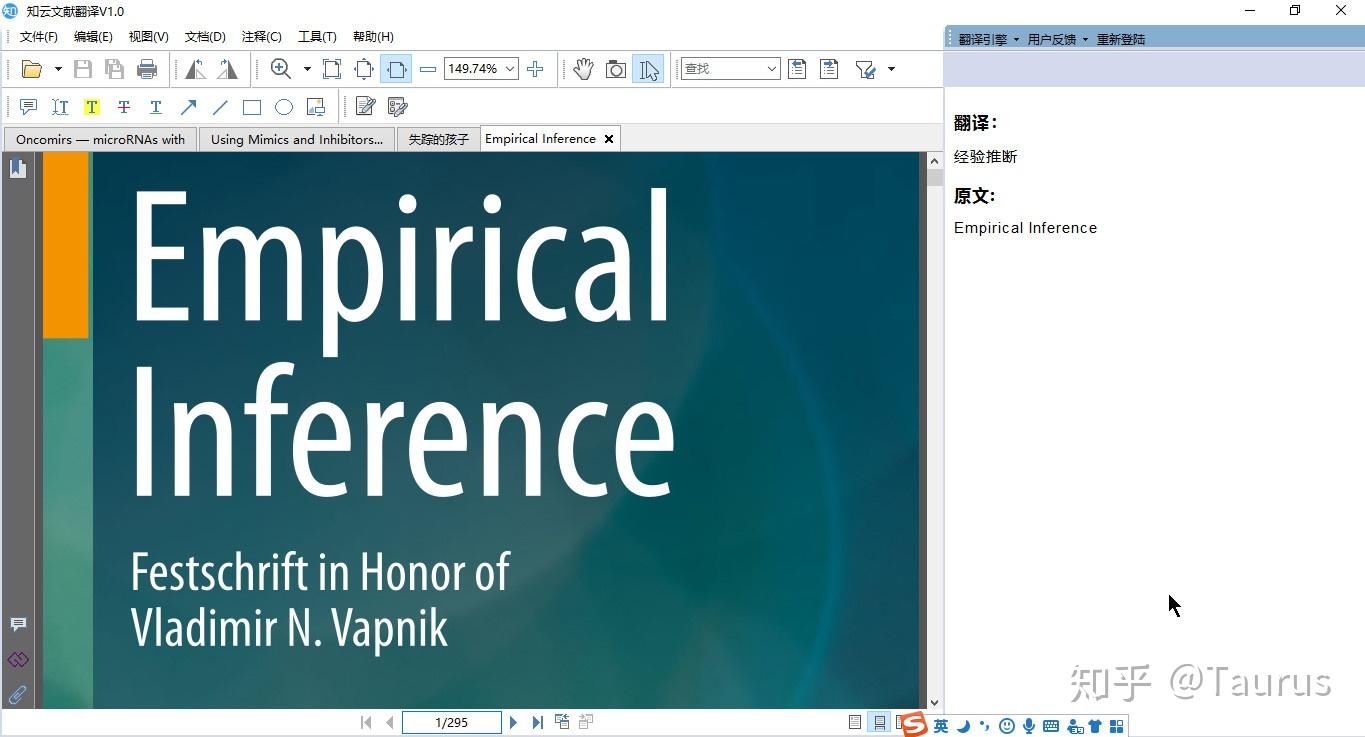Select the Line drawing tool

pos(220,107)
